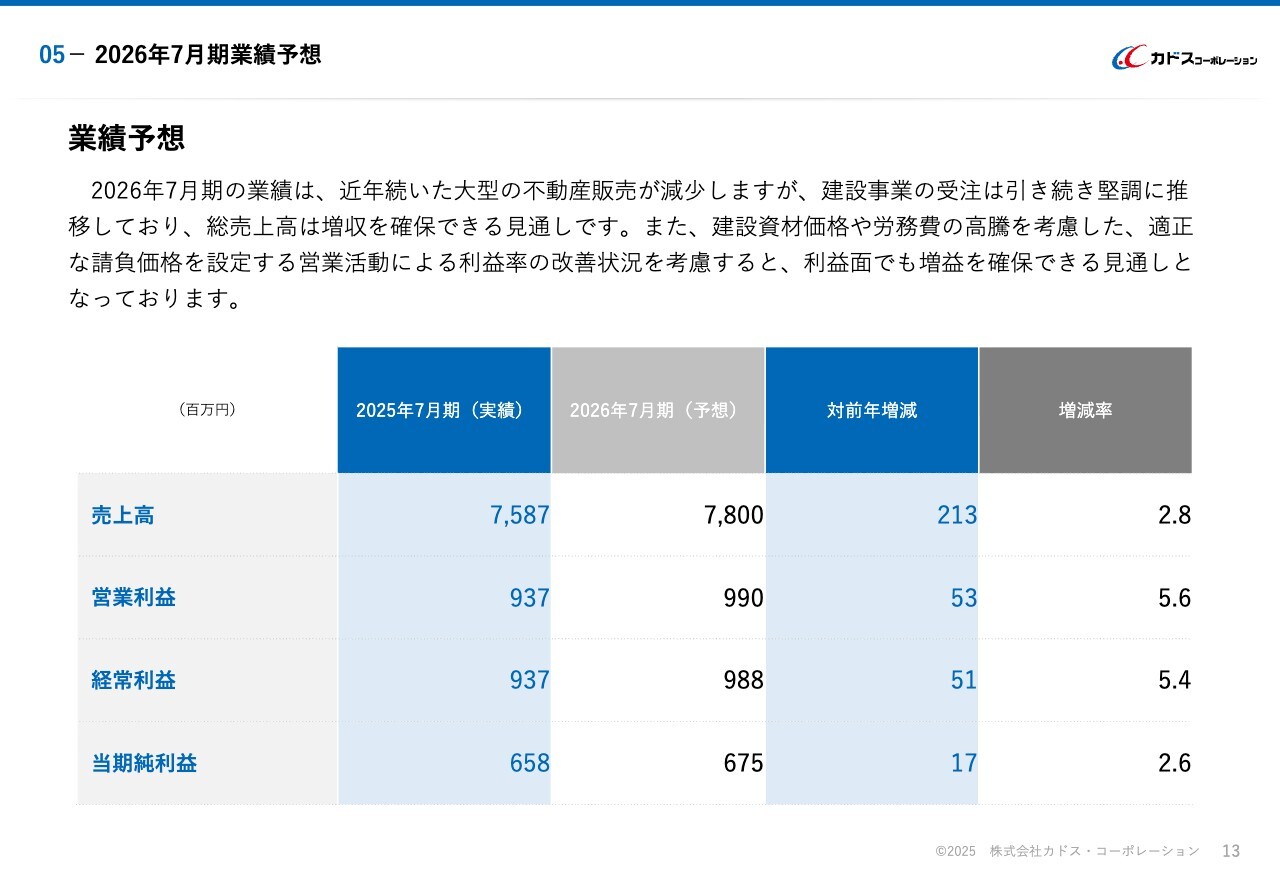
Task: Select the 売上高 row label
Action: click(123, 515)
